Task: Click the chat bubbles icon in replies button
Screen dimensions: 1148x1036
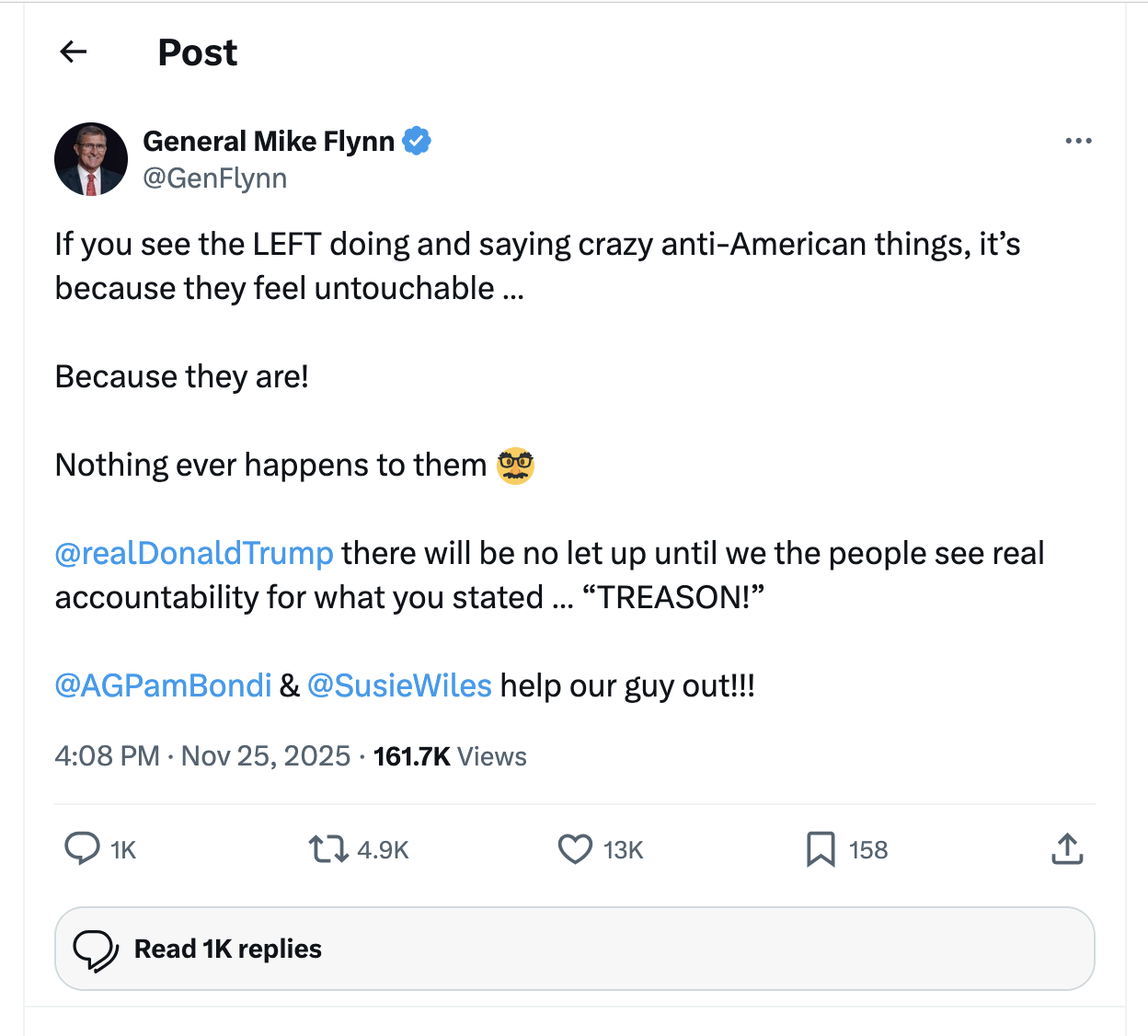Action: (96, 950)
